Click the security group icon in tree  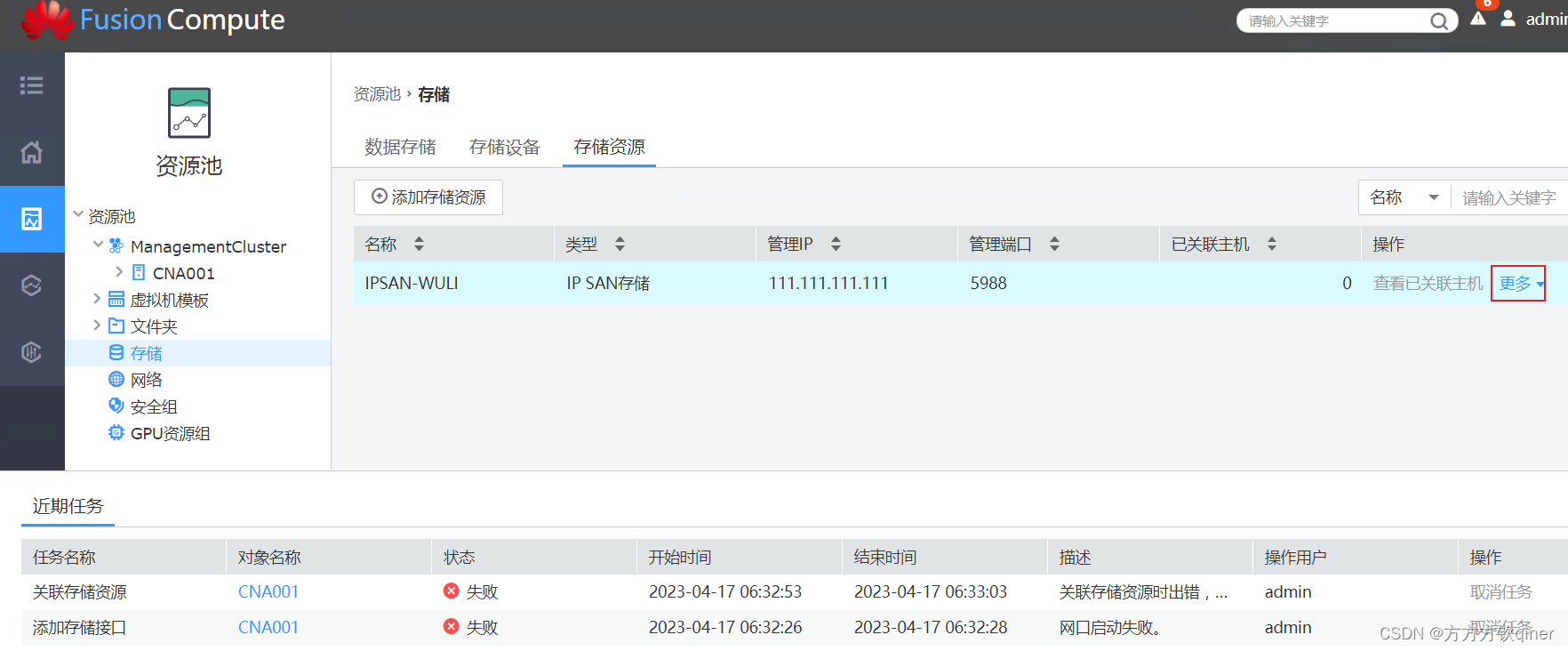tap(116, 406)
